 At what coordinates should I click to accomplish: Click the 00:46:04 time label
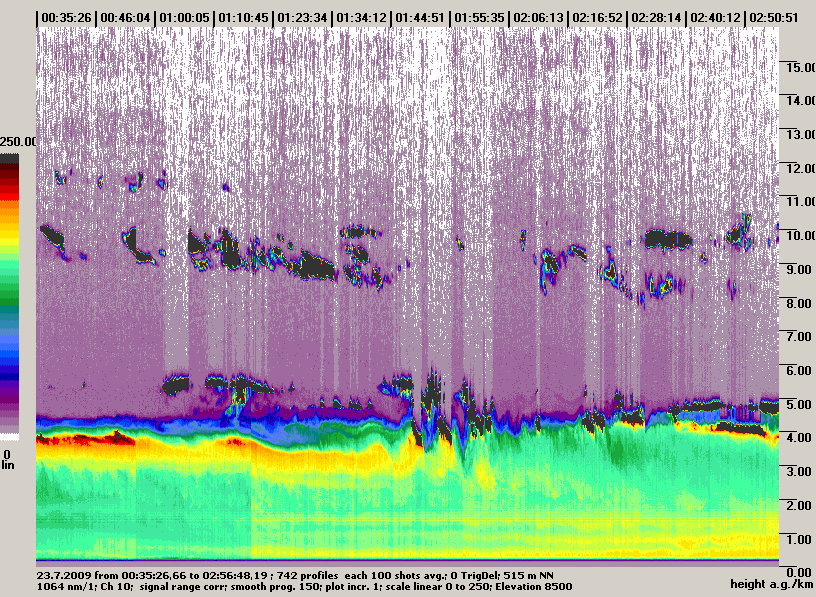click(x=125, y=18)
